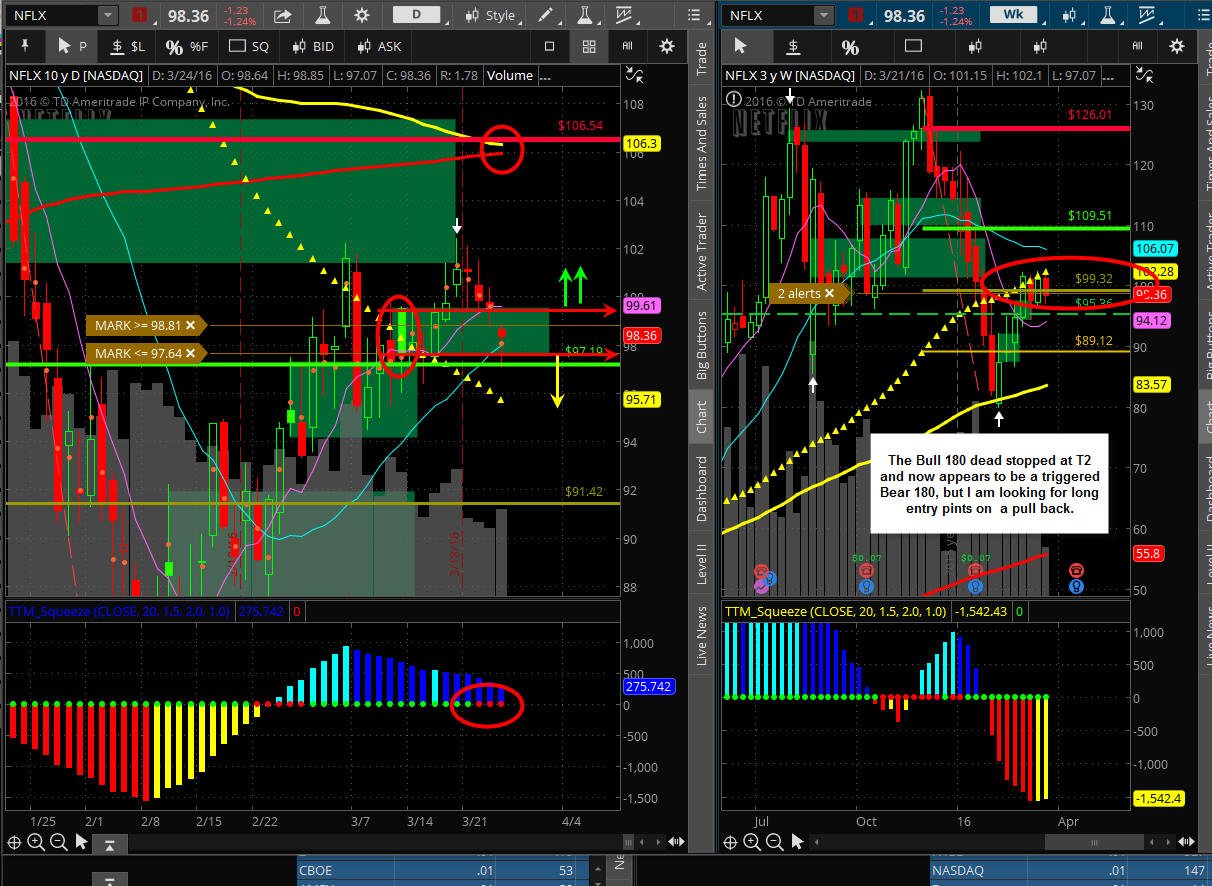Select the pointer tool in right chart toolbar
The width and height of the screenshot is (1212, 886).
741,46
